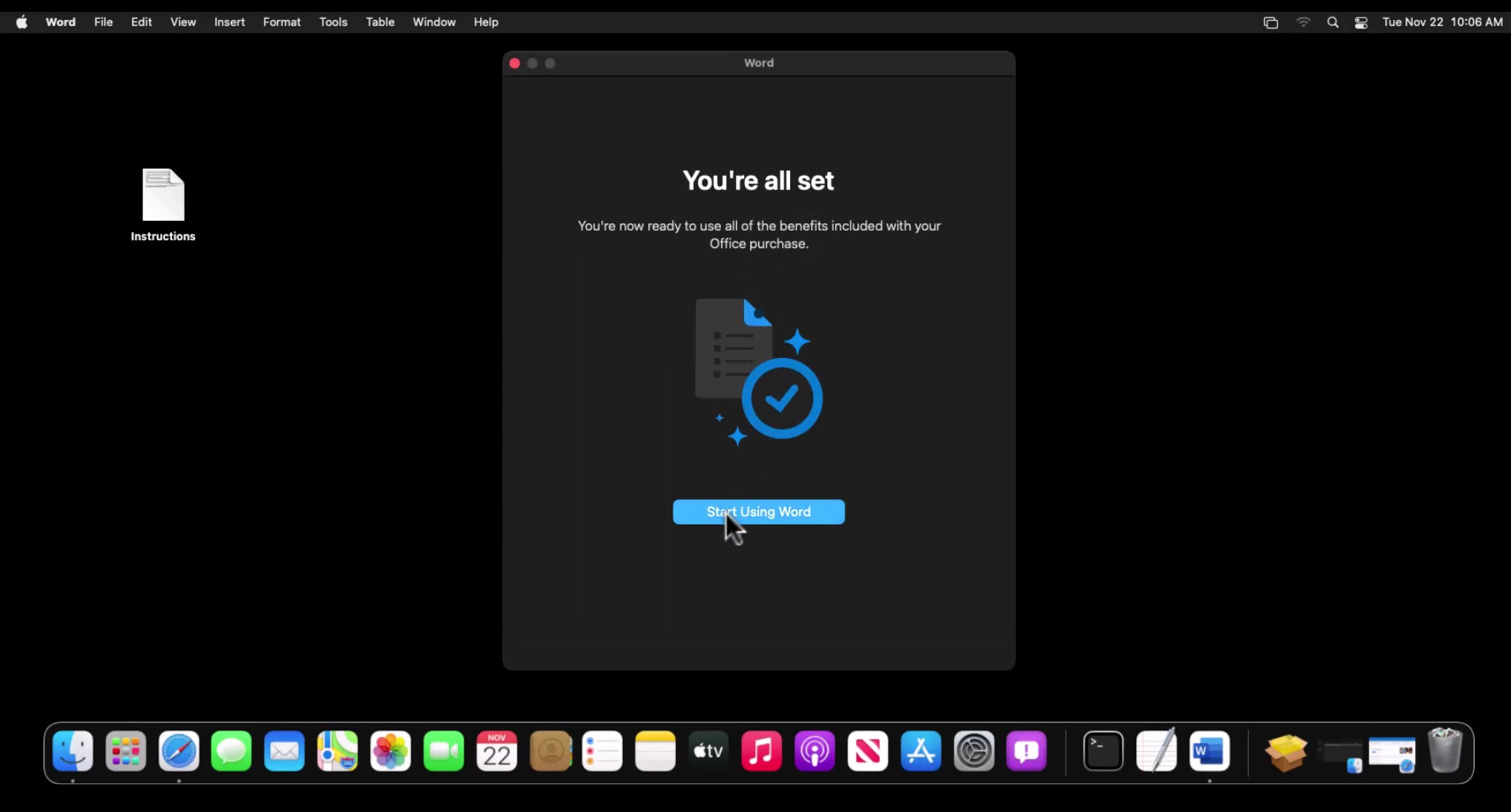This screenshot has height=812, width=1511.
Task: Open Messages from the Dock
Action: 231,751
